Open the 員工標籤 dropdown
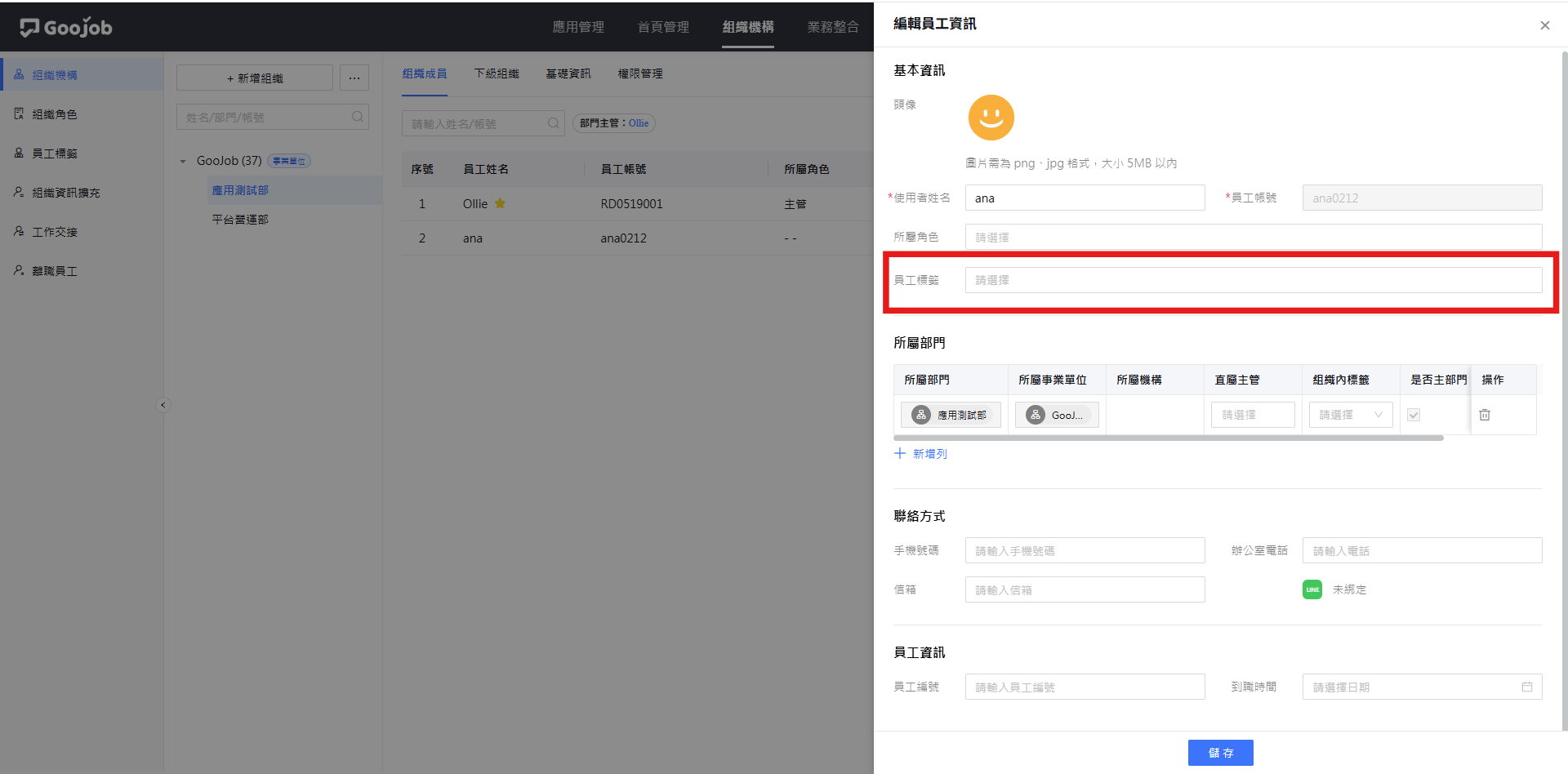 [1254, 280]
